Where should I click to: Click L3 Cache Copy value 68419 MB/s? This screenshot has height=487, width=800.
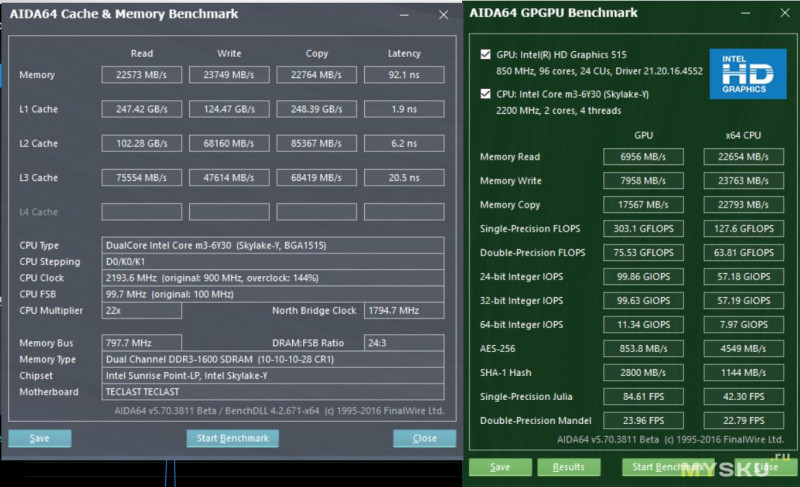[x=316, y=177]
